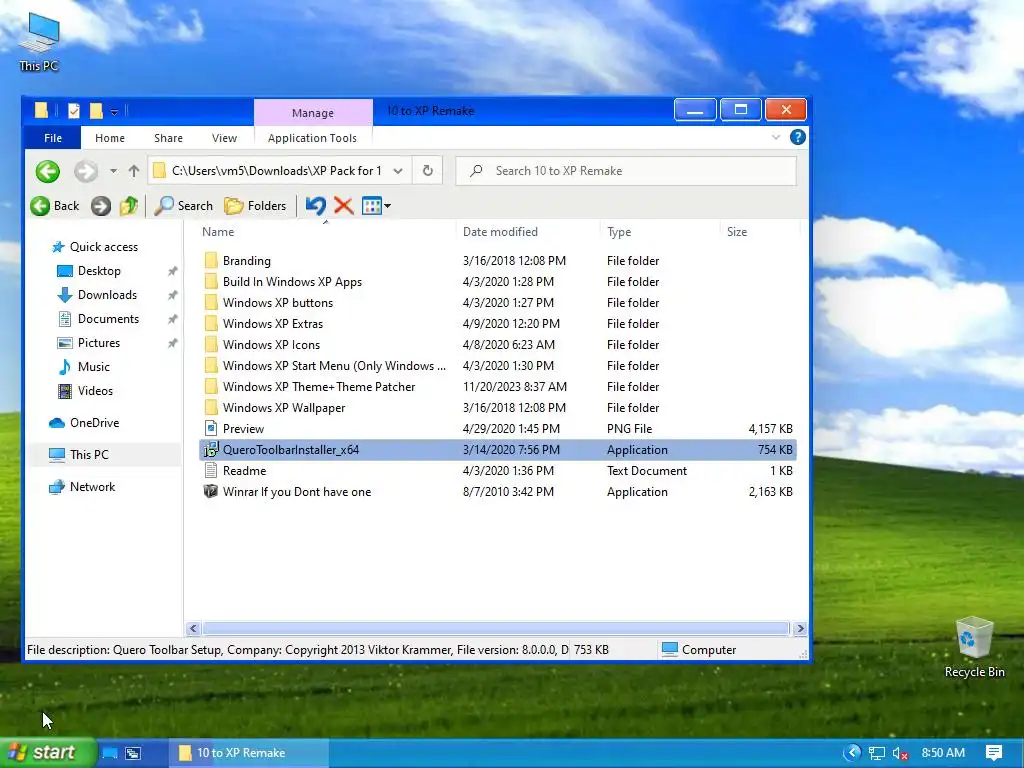Open Documents in navigation pane
1024x768 pixels.
tap(99, 319)
